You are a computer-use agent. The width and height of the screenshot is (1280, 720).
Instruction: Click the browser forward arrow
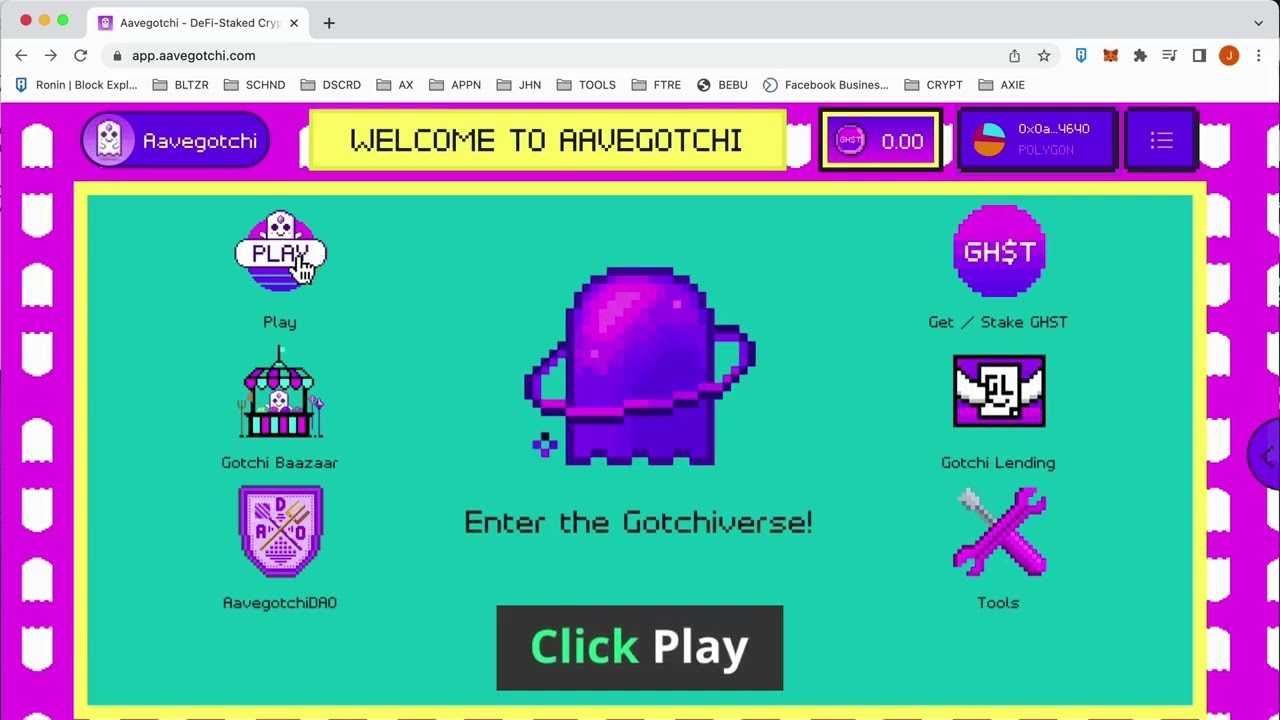point(51,56)
